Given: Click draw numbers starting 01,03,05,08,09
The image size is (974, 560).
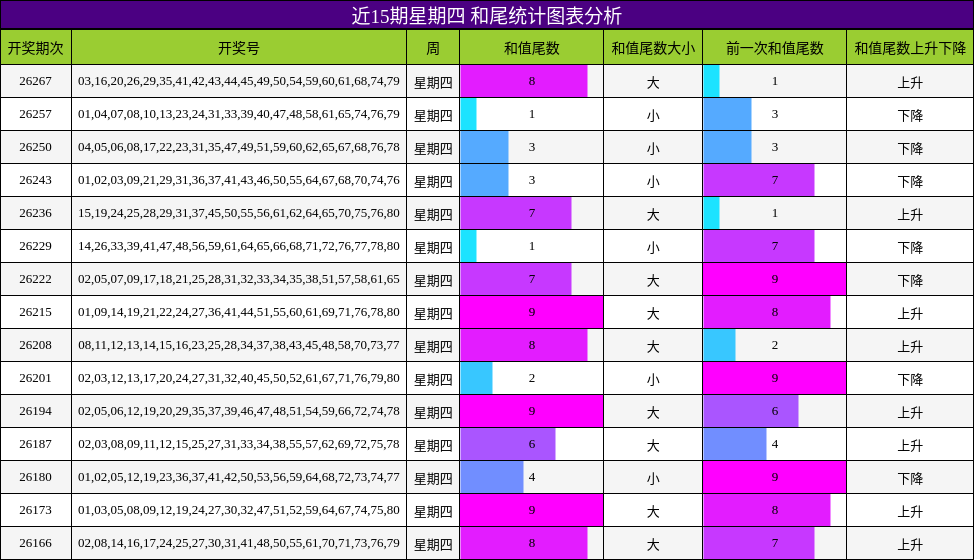Looking at the screenshot, I should [x=239, y=510].
